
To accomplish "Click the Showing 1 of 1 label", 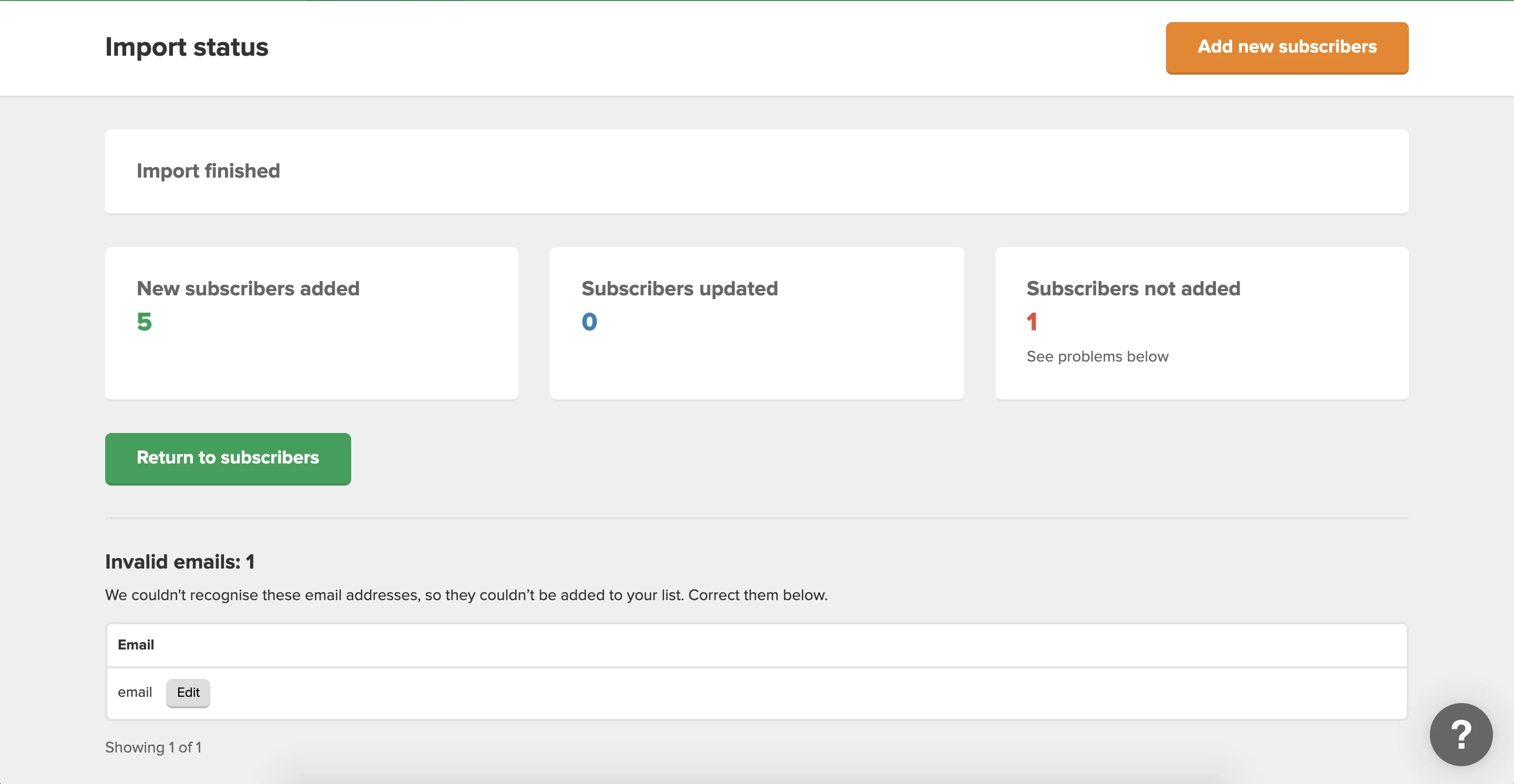I will tap(153, 748).
